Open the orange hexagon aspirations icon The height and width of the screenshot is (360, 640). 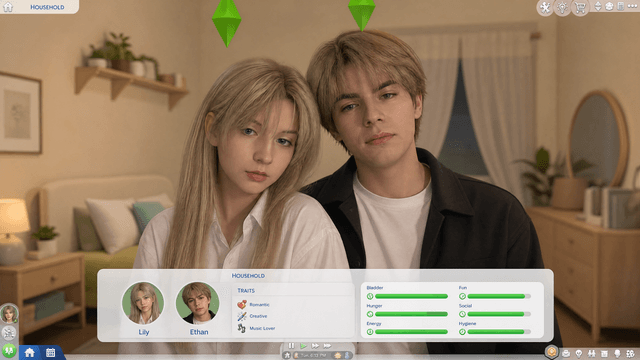click(x=551, y=351)
